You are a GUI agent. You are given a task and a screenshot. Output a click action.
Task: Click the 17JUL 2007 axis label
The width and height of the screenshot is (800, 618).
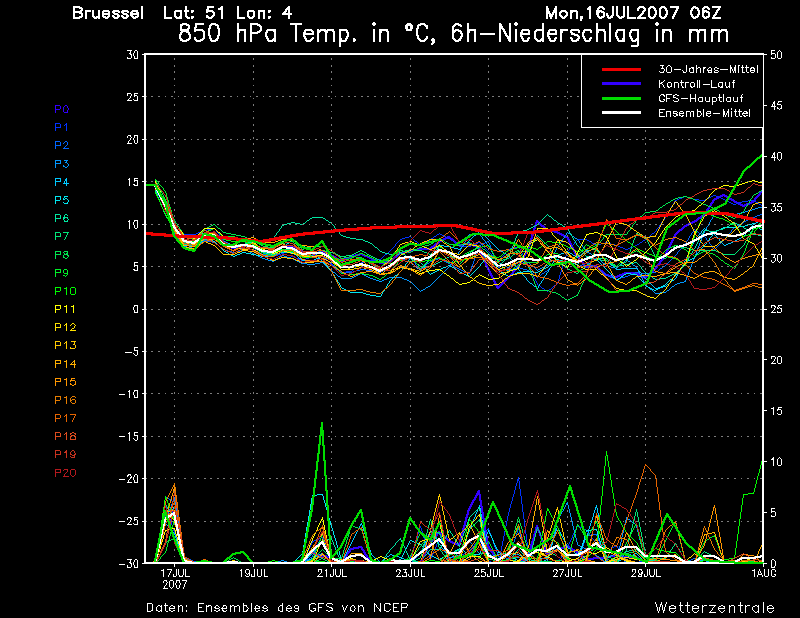(x=175, y=579)
